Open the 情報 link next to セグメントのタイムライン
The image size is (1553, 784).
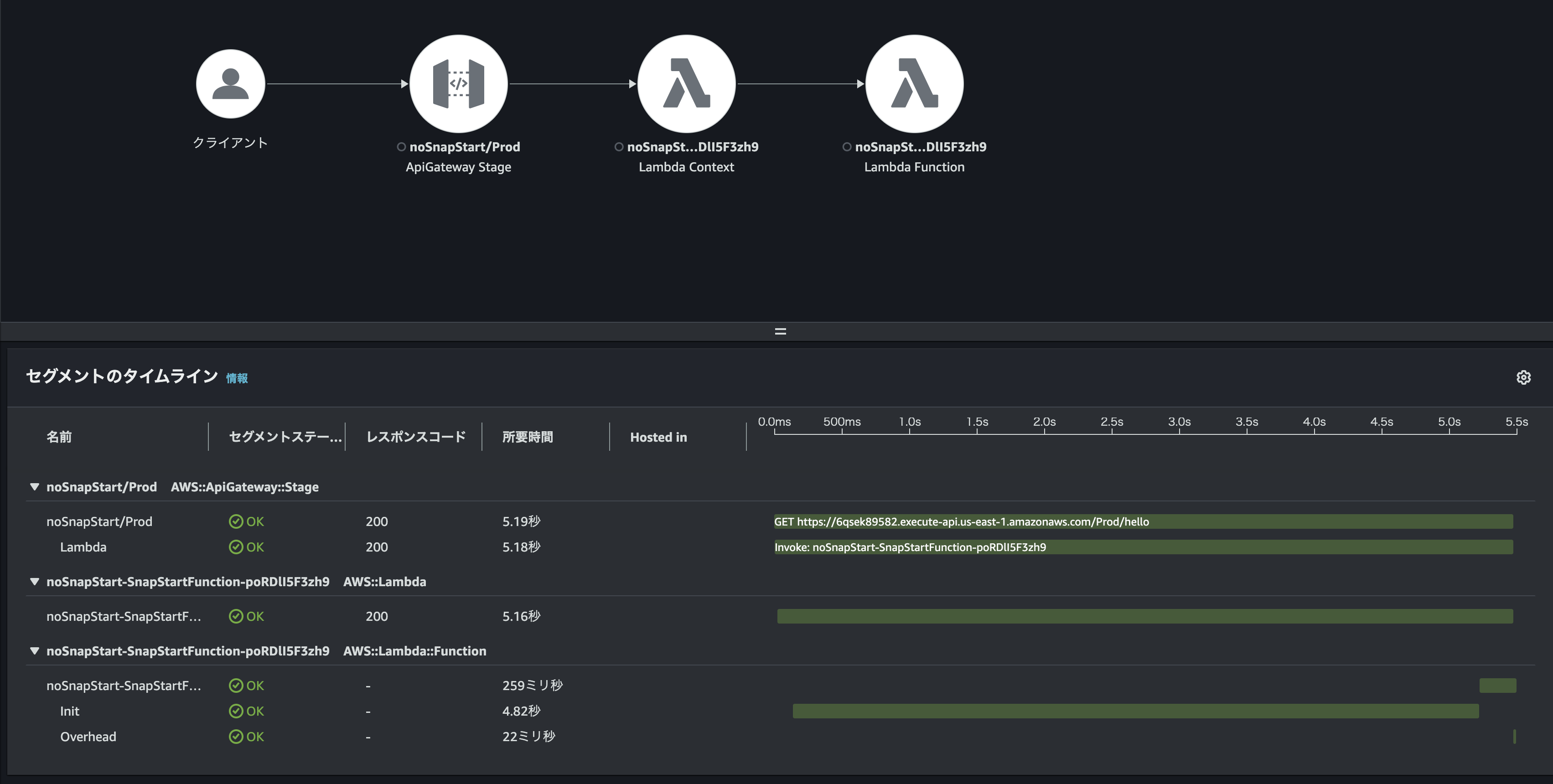[236, 378]
